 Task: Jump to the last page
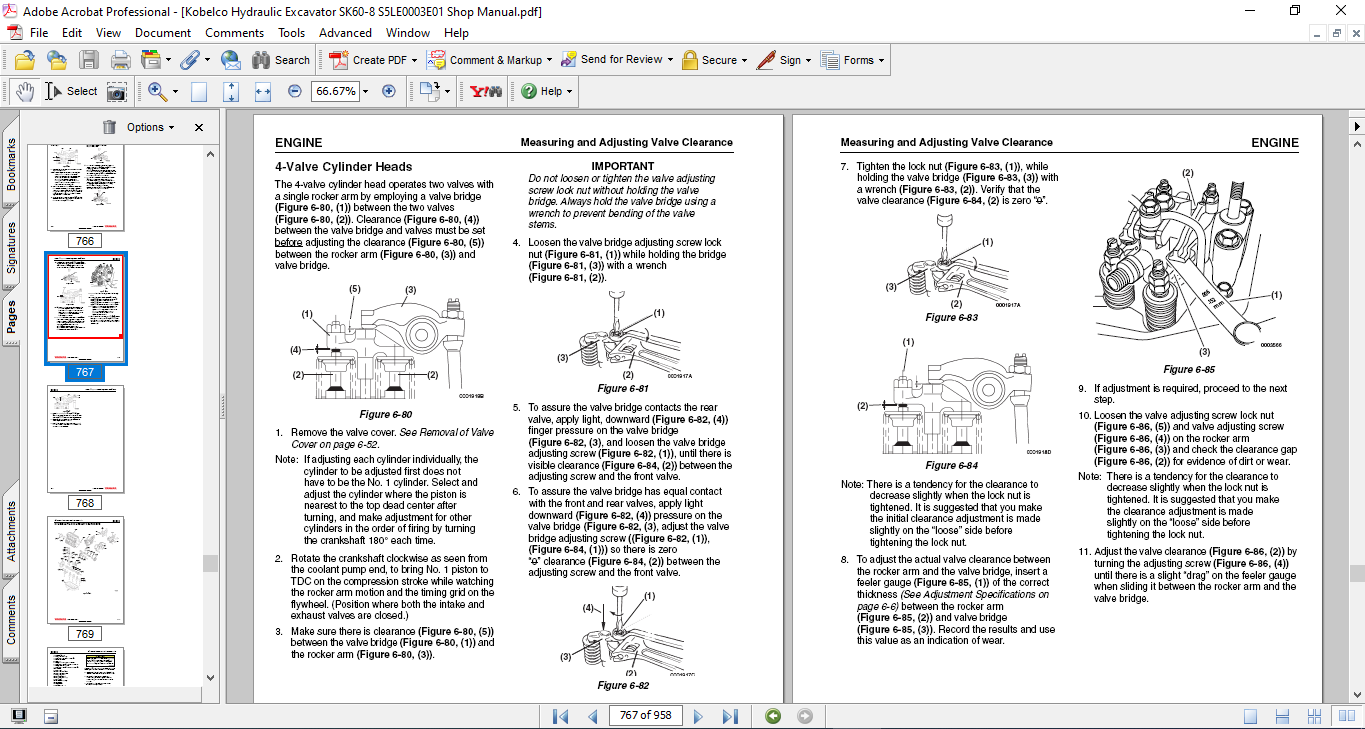pyautogui.click(x=730, y=716)
